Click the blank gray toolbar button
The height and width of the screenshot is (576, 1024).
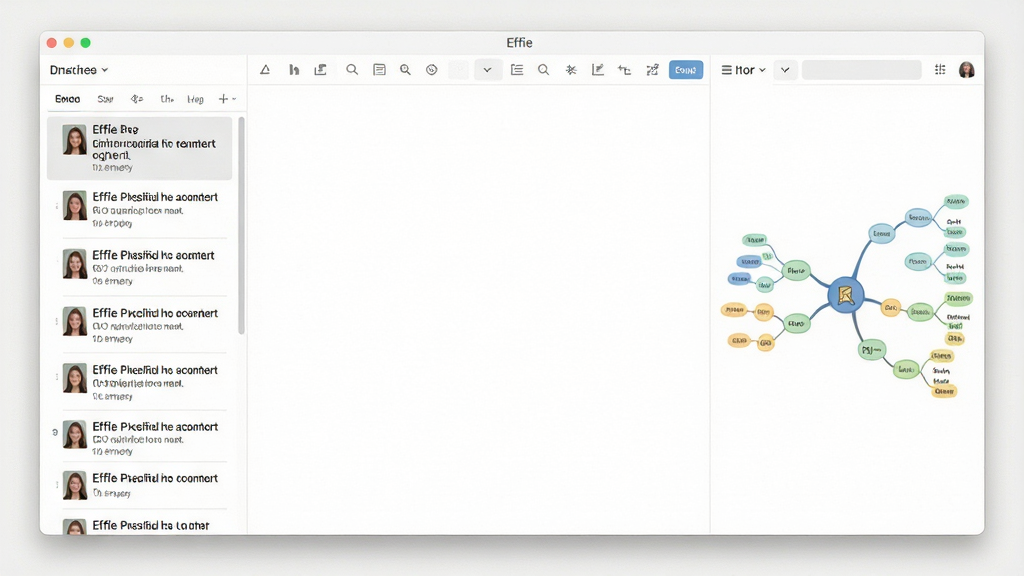[x=458, y=70]
